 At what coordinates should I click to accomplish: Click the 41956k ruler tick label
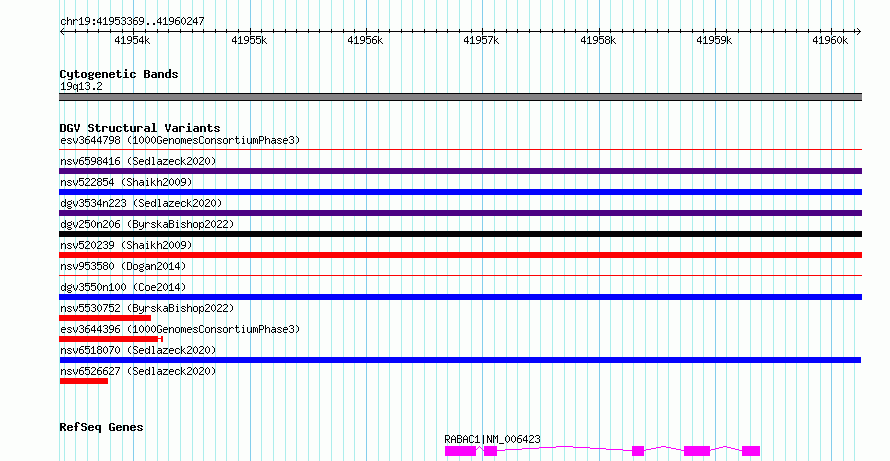coord(365,40)
